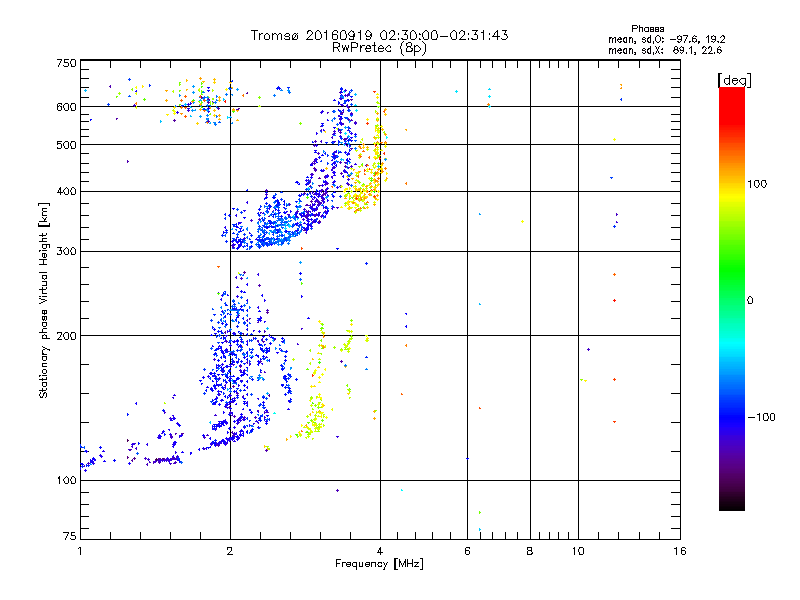Image resolution: width=800 pixels, height=600 pixels.
Task: Click the y-axis tick label '600'
Action: (x=66, y=107)
